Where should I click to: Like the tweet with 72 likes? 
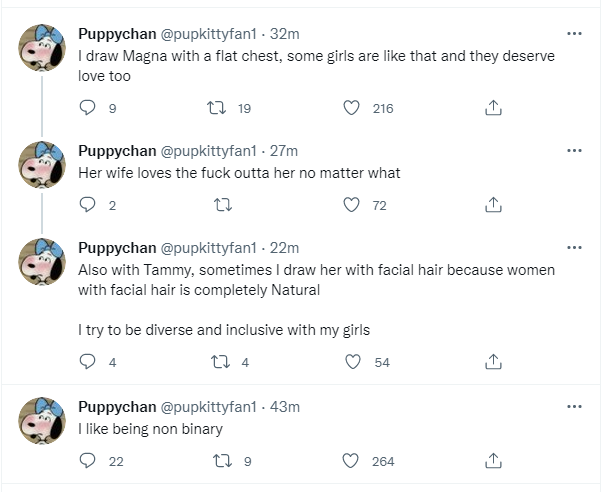(x=352, y=205)
